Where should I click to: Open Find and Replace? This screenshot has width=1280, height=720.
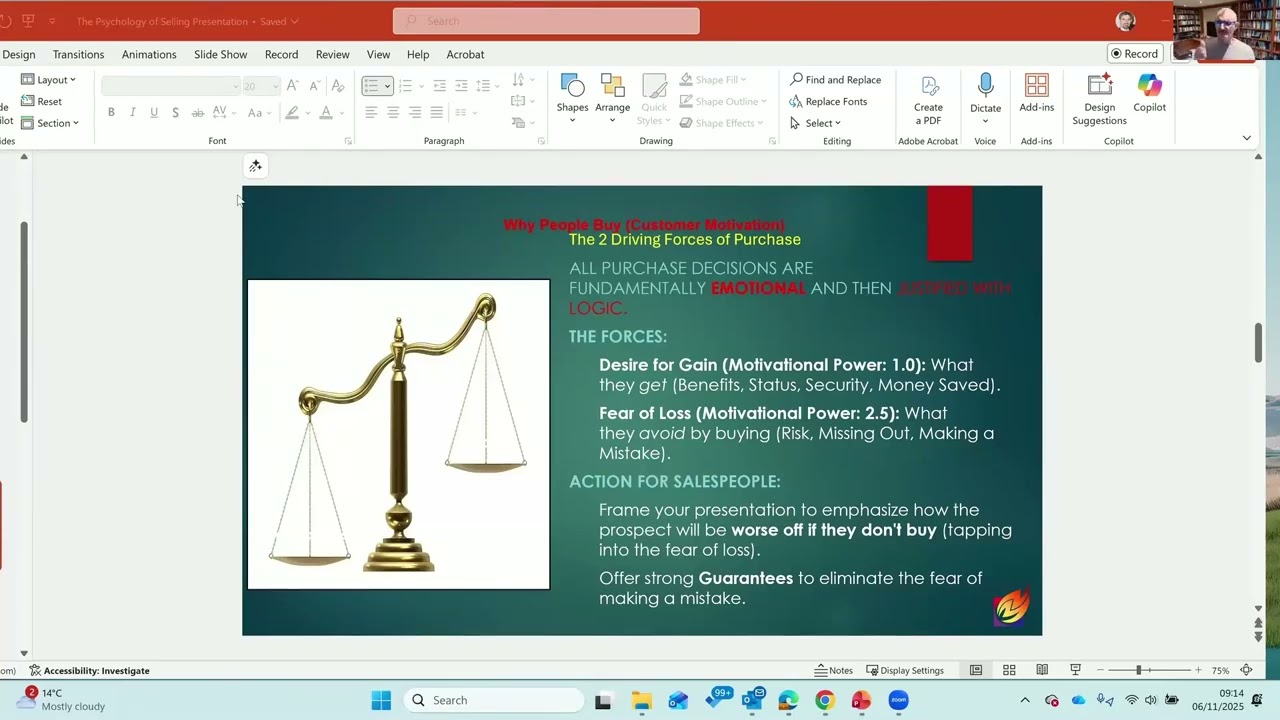(x=835, y=80)
